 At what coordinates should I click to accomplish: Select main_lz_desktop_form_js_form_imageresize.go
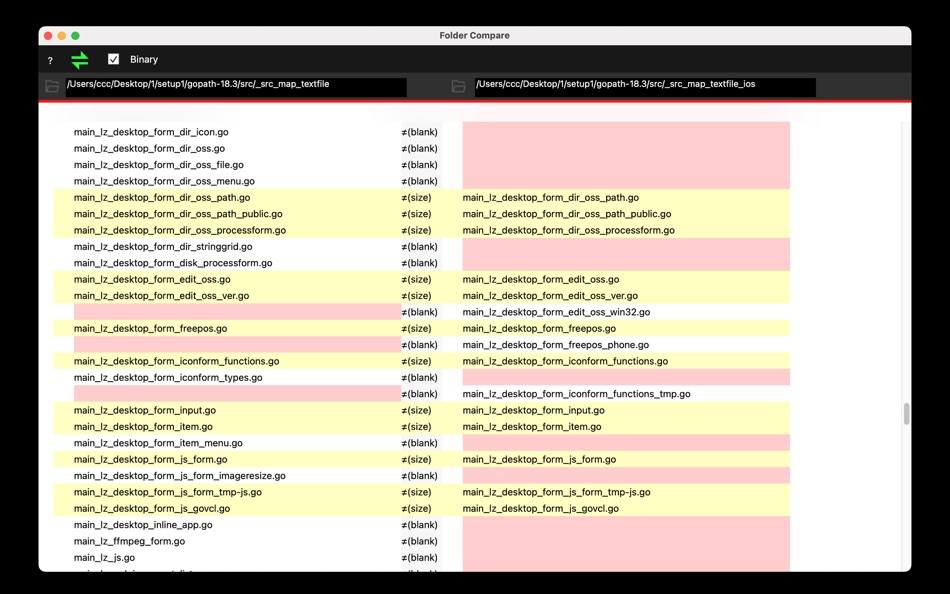coord(179,476)
